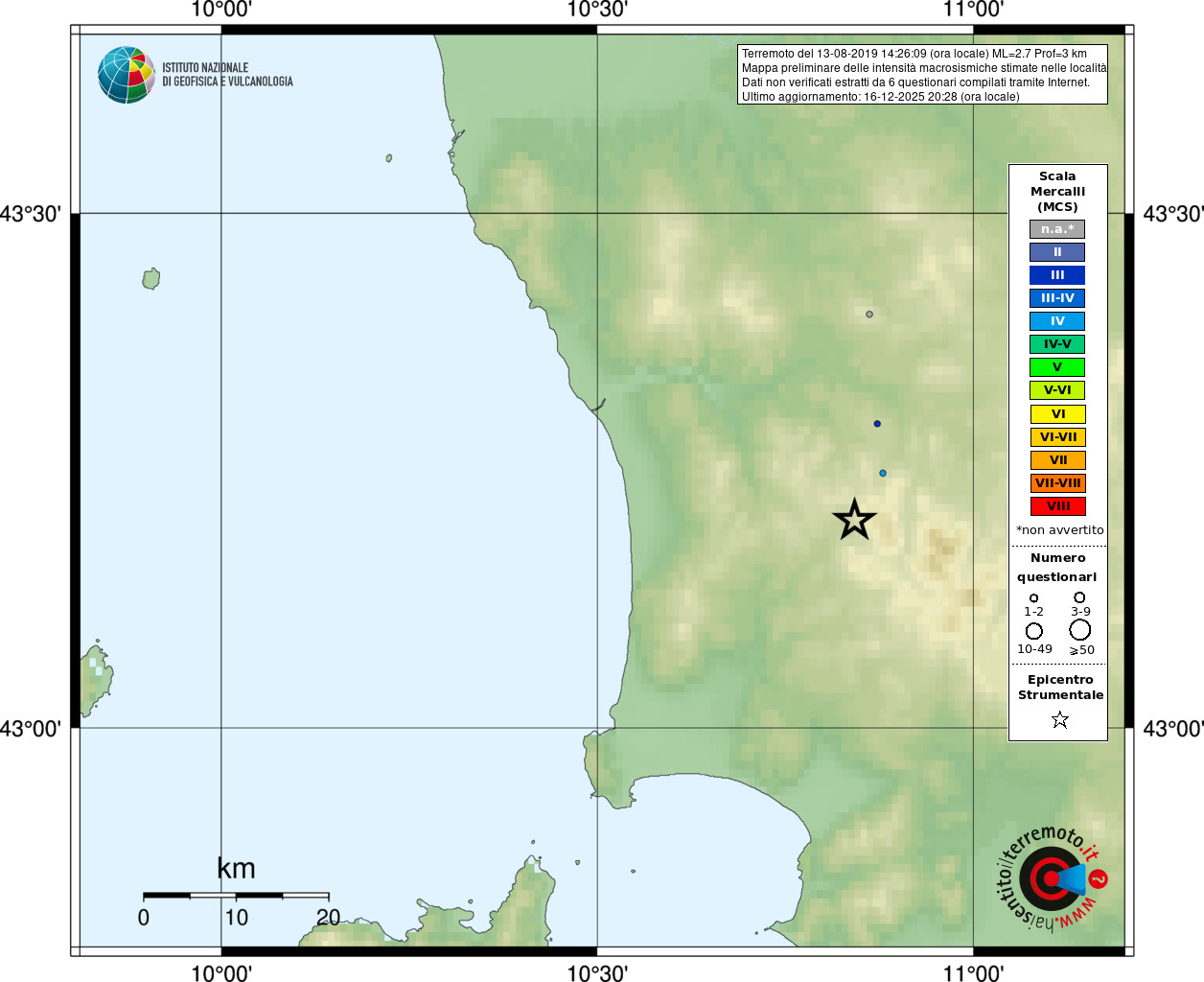This screenshot has width=1204, height=982.
Task: Click the 'Epicentro Strumentale' legend heading
Action: 1060,688
